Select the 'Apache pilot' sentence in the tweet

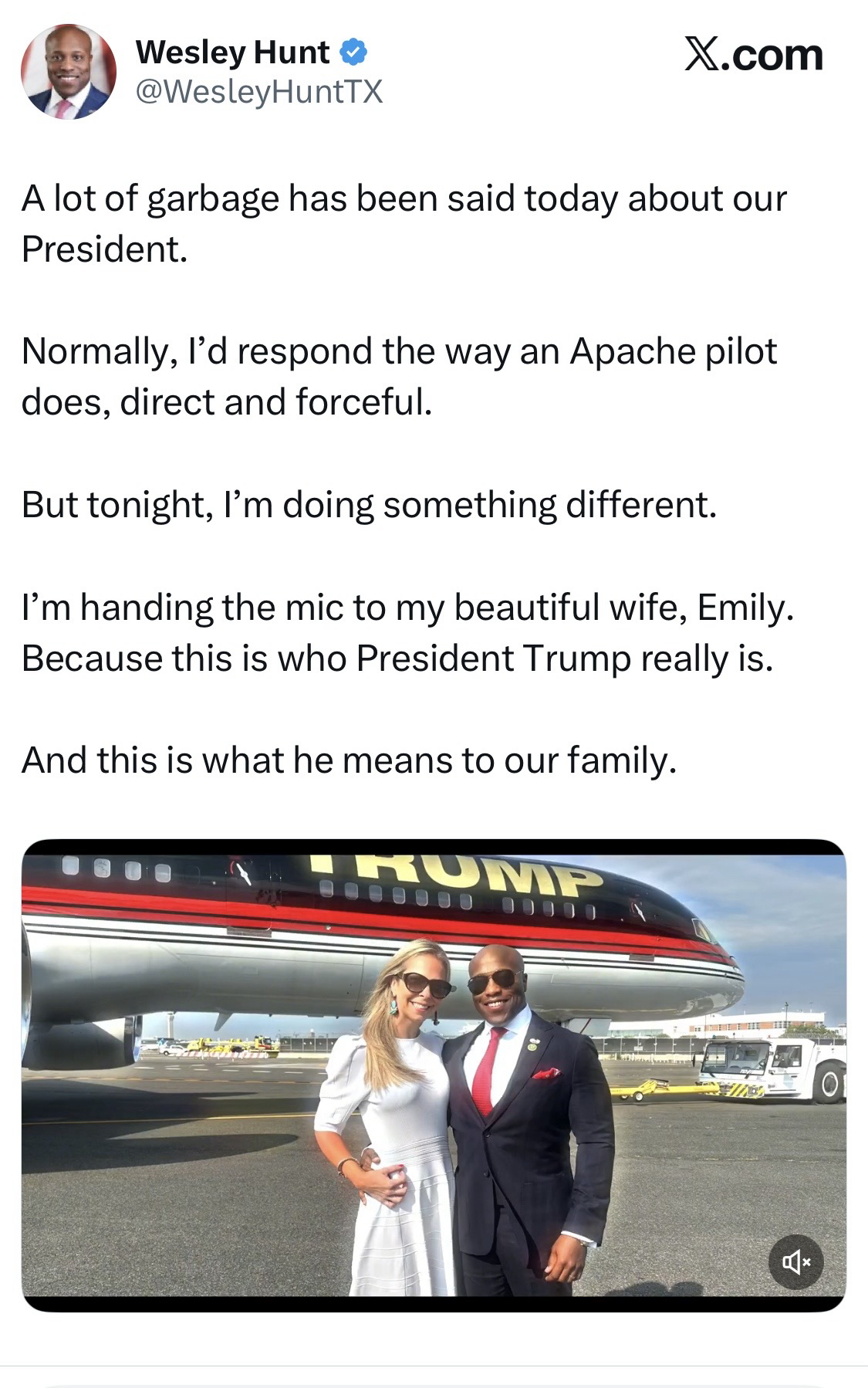point(399,351)
